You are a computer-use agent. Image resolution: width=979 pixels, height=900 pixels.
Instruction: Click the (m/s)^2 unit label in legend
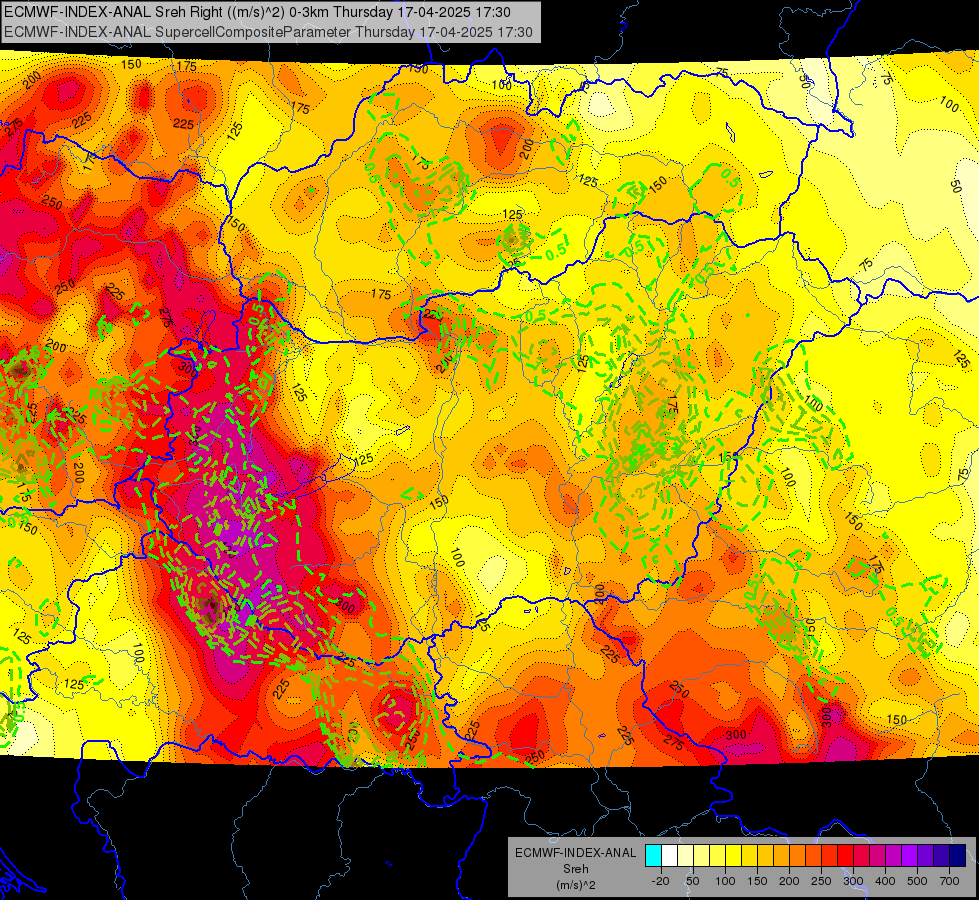pyautogui.click(x=576, y=885)
